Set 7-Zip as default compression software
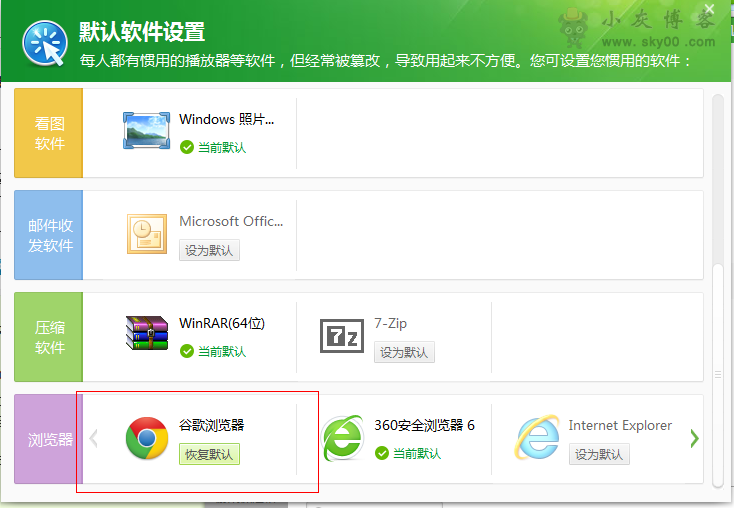The height and width of the screenshot is (508, 734). (x=404, y=352)
